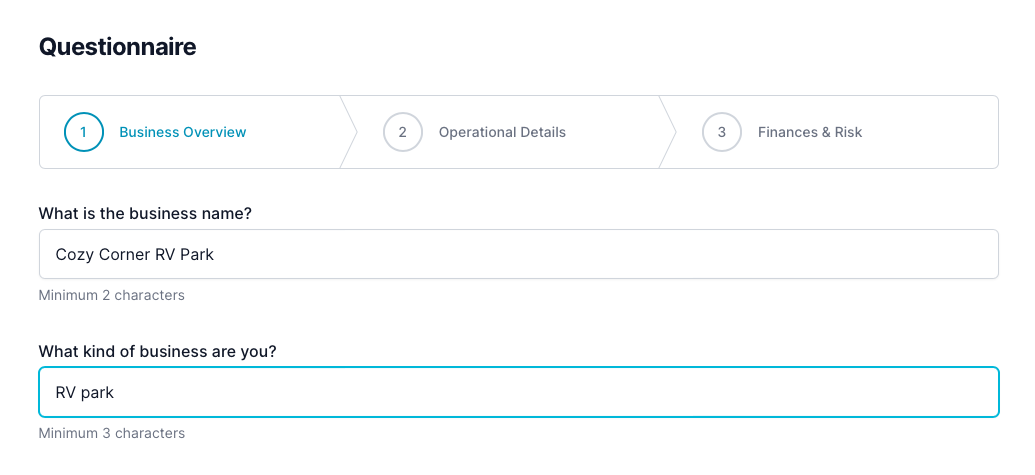Image resolution: width=1035 pixels, height=475 pixels.
Task: Click the step 1 number circle
Action: click(84, 132)
